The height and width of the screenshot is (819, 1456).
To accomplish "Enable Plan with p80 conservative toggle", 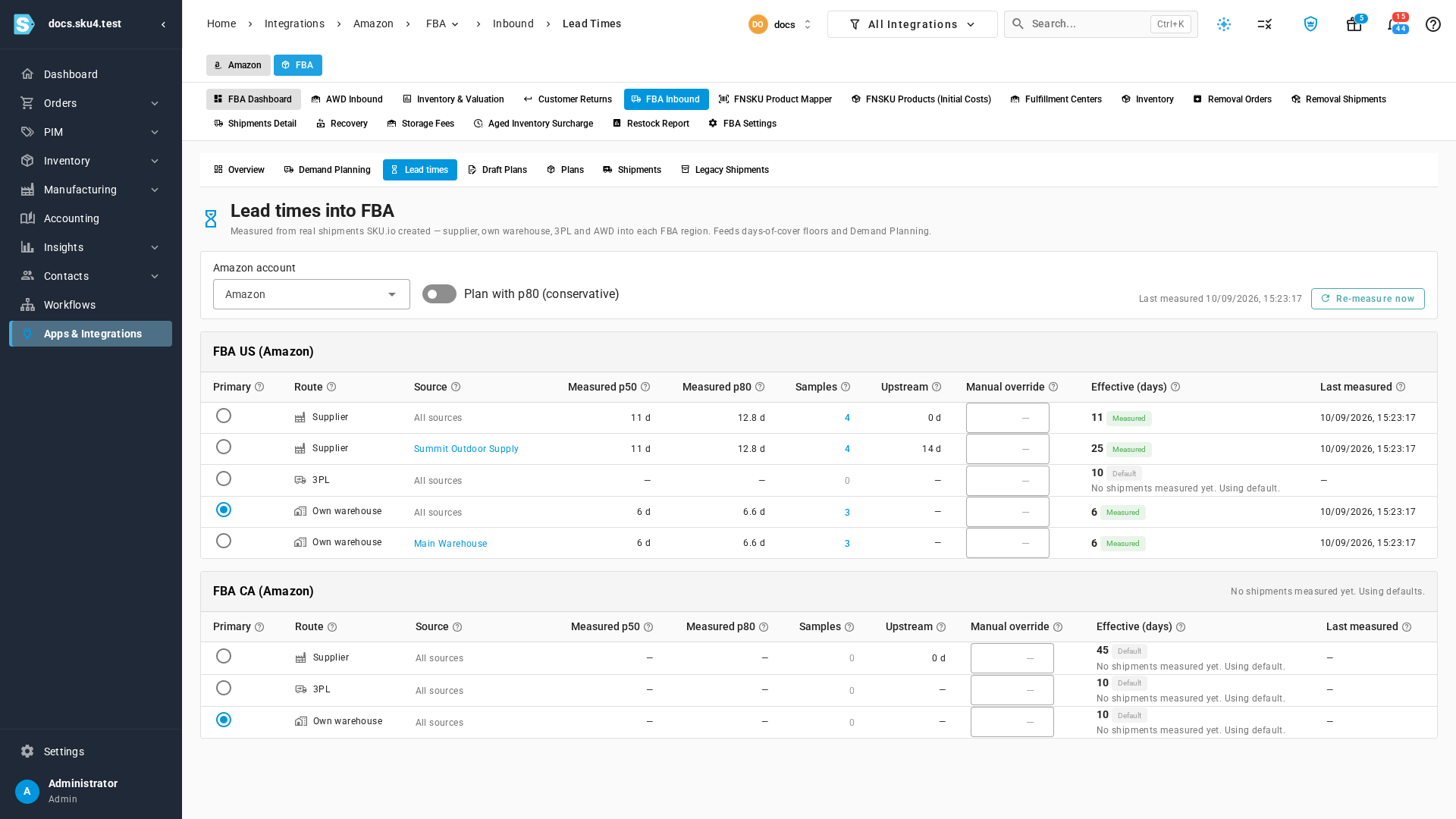I will 439,294.
